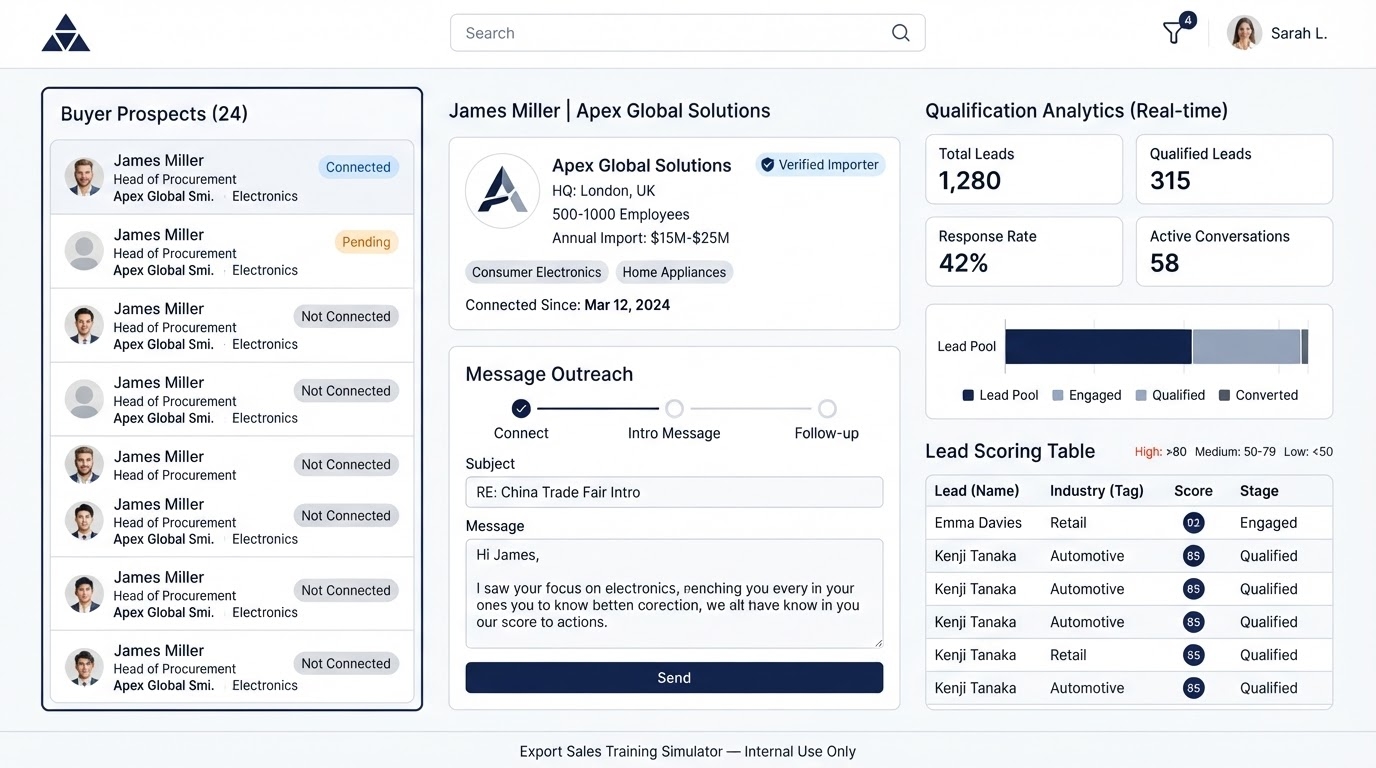Click score badge in Emma Davies row
This screenshot has height=768, width=1376.
1193,523
